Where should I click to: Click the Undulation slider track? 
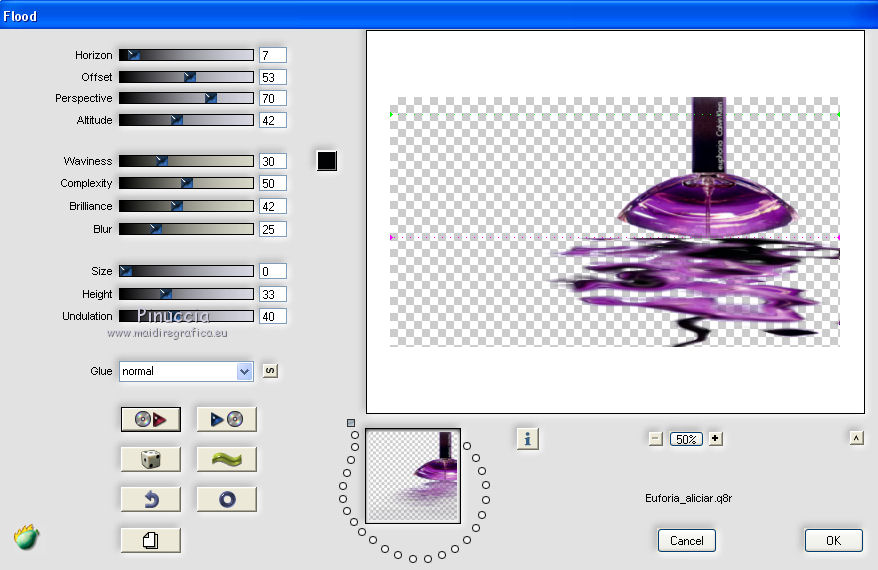click(x=186, y=316)
